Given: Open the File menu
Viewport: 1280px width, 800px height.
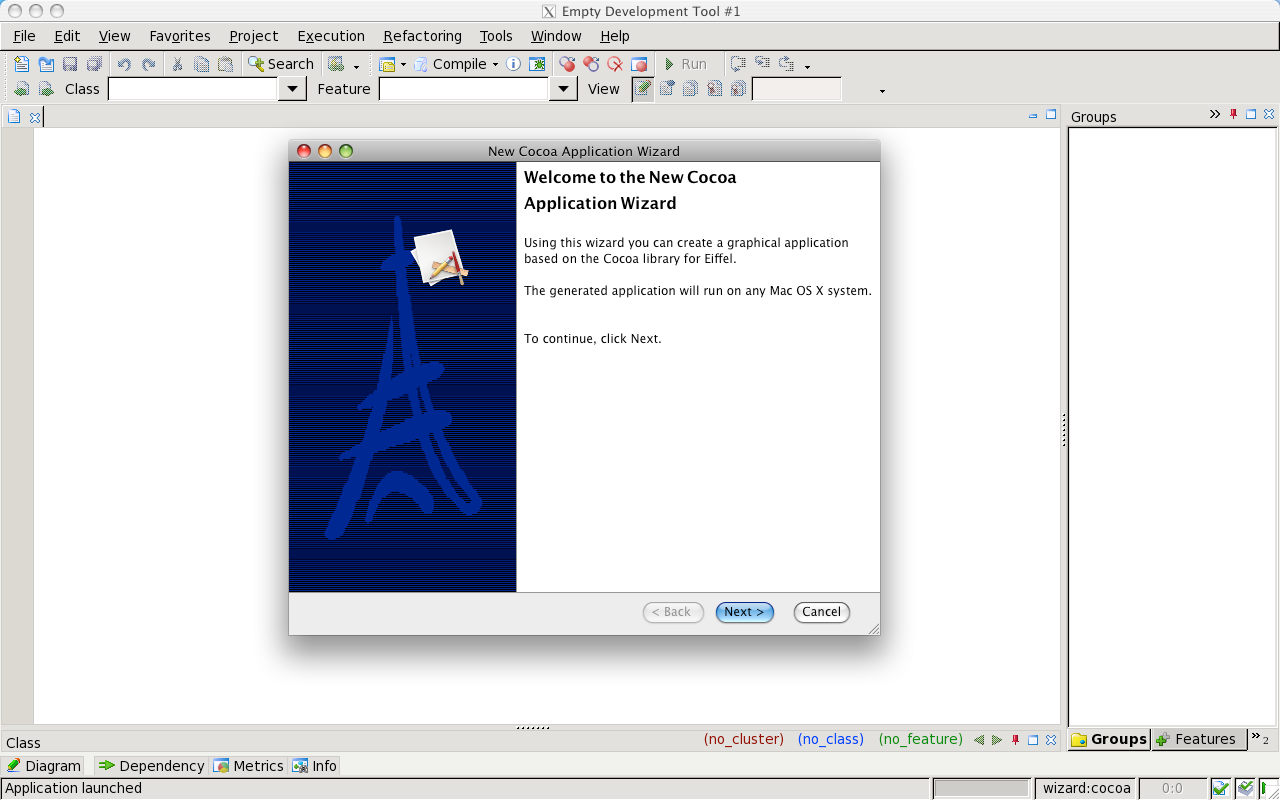Looking at the screenshot, I should point(24,36).
